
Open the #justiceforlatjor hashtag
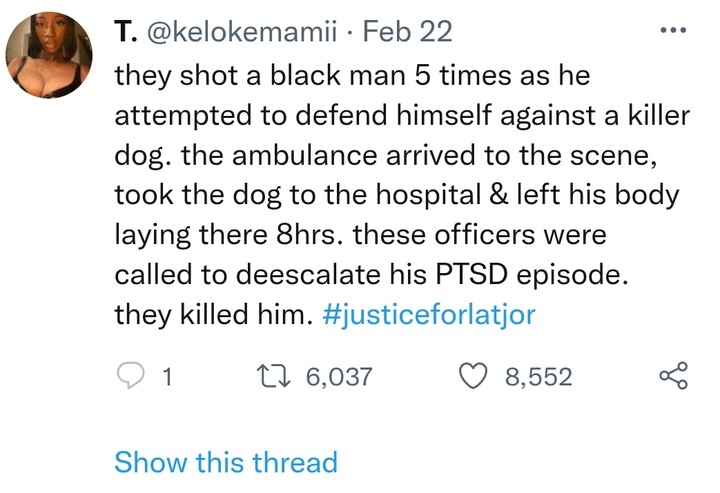tap(430, 315)
